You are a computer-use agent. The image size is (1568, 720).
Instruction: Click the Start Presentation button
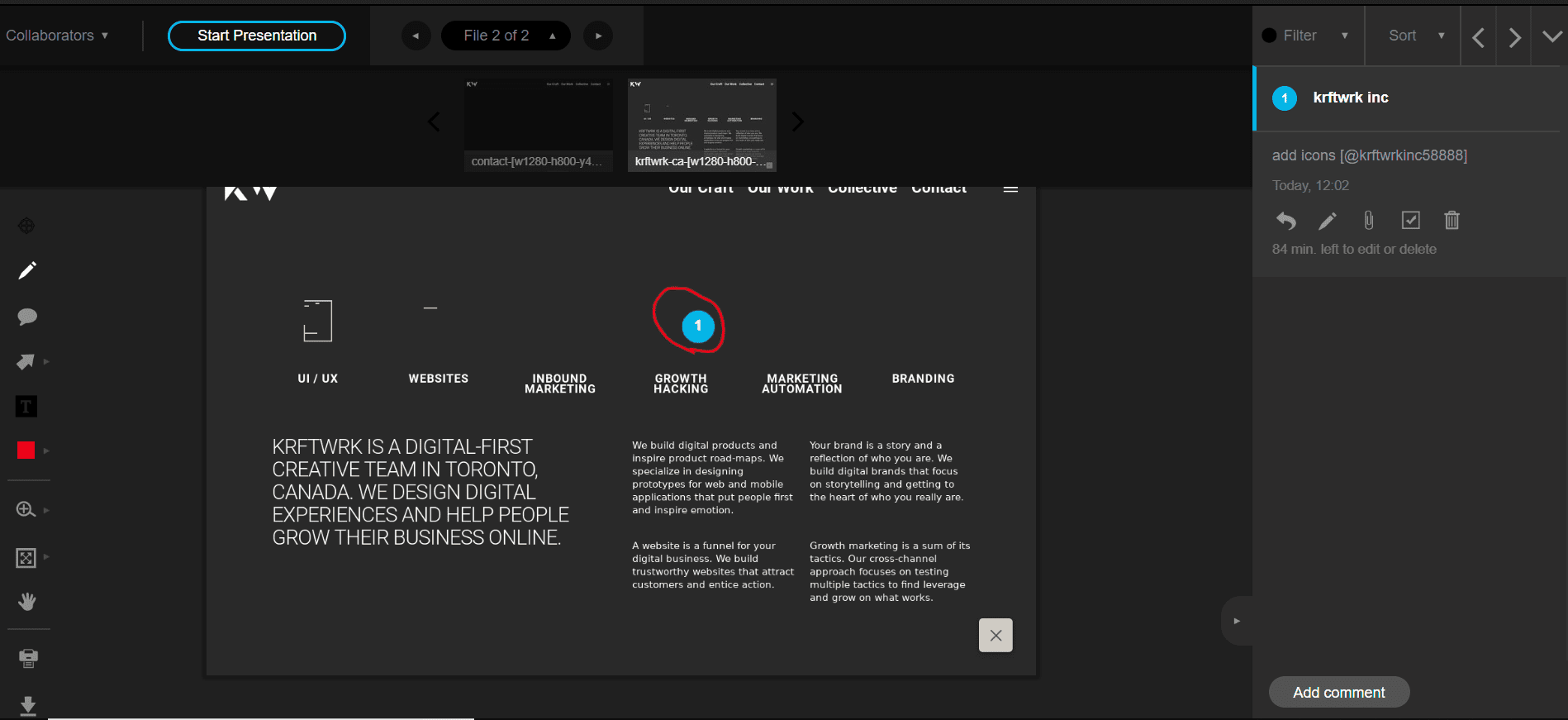[257, 36]
